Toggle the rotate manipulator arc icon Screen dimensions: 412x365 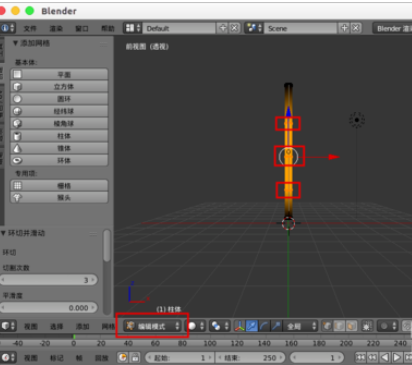point(264,326)
